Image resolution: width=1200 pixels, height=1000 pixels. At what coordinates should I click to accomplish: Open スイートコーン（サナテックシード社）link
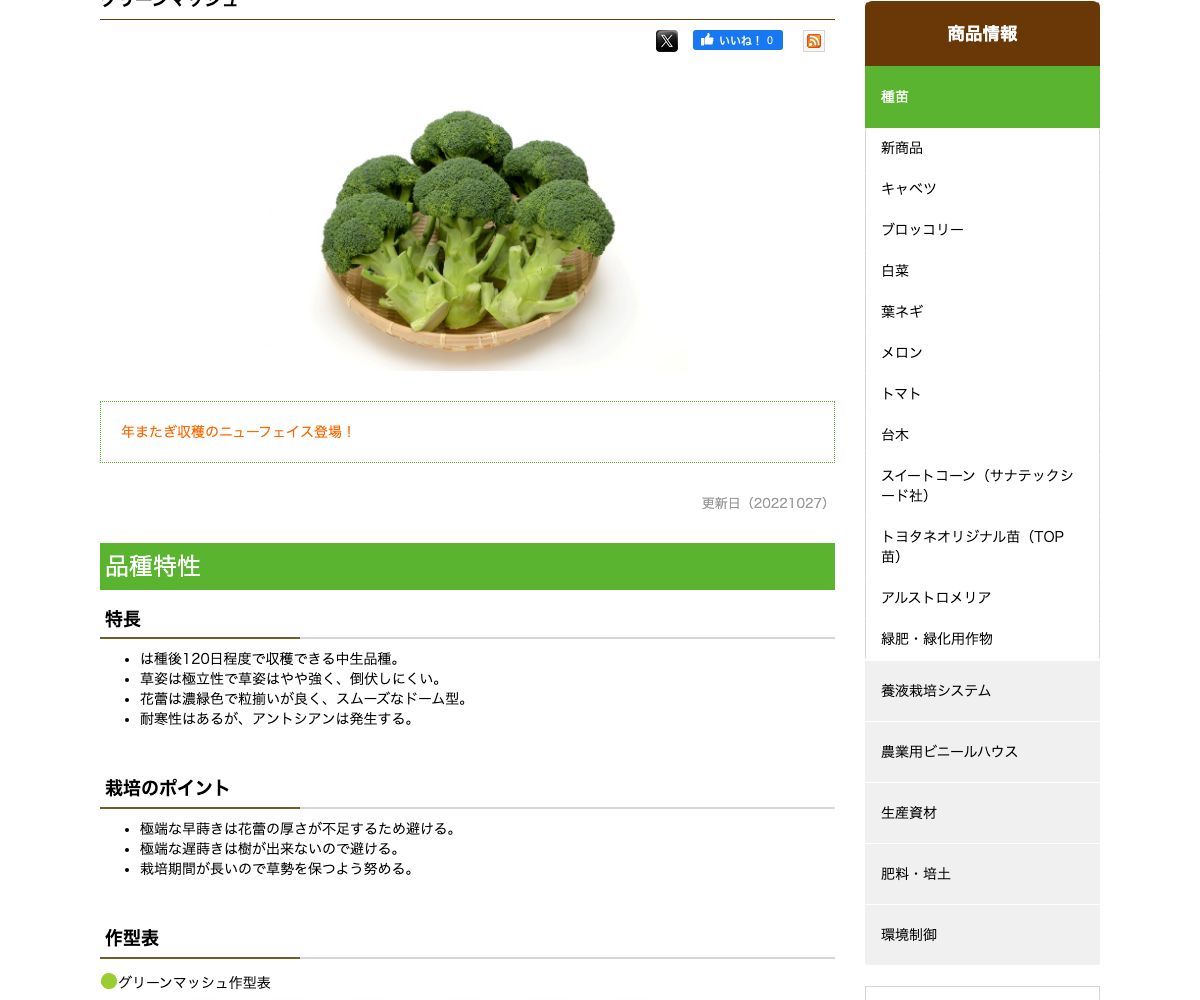977,486
